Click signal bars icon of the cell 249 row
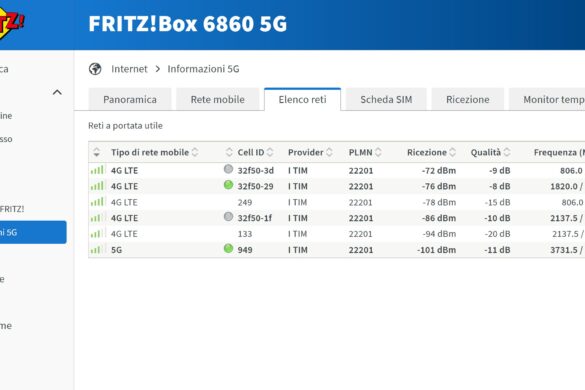Image resolution: width=585 pixels, height=390 pixels. pos(97,202)
